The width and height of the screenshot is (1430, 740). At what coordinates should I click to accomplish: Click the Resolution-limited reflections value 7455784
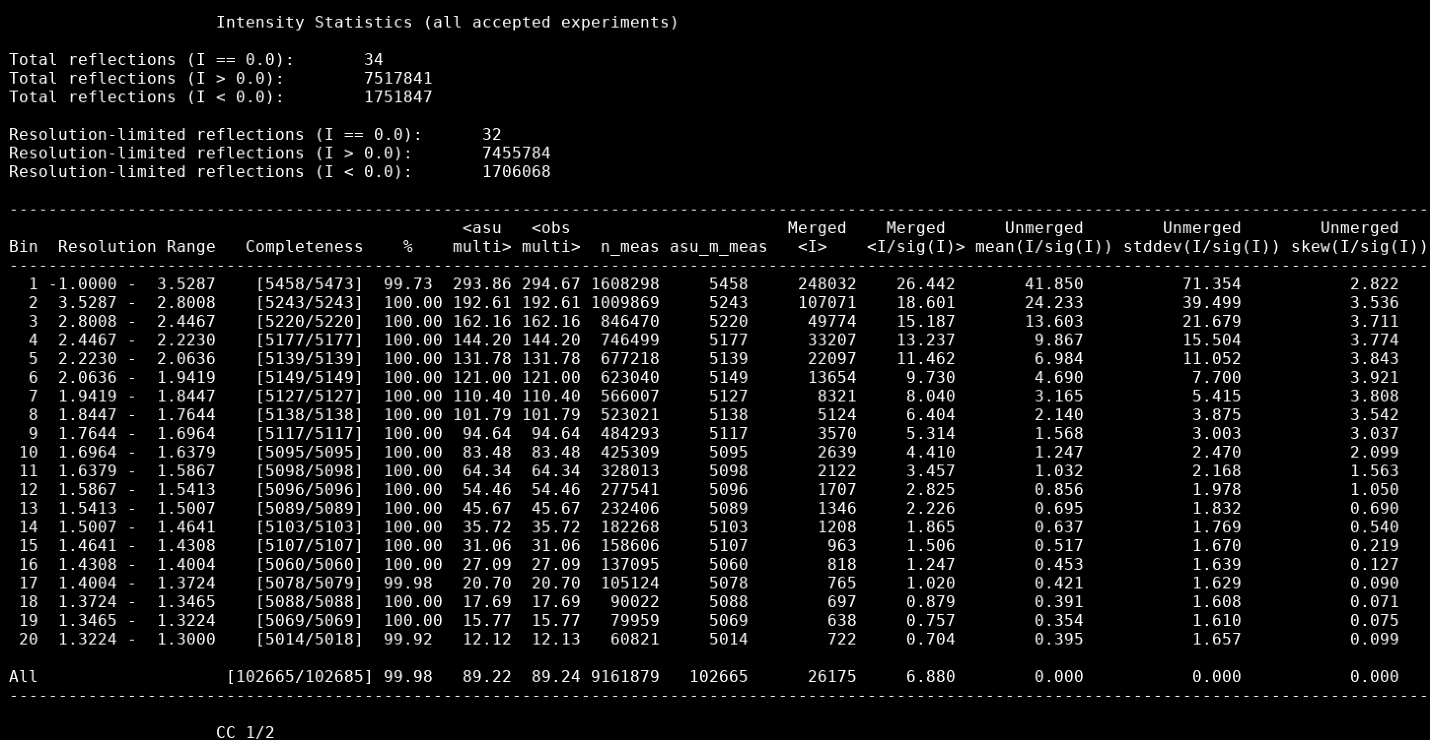516,153
